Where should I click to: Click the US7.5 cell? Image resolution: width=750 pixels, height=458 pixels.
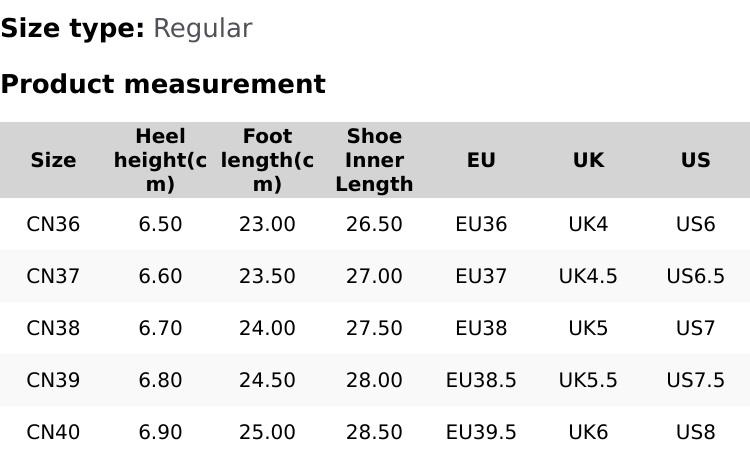(x=695, y=380)
